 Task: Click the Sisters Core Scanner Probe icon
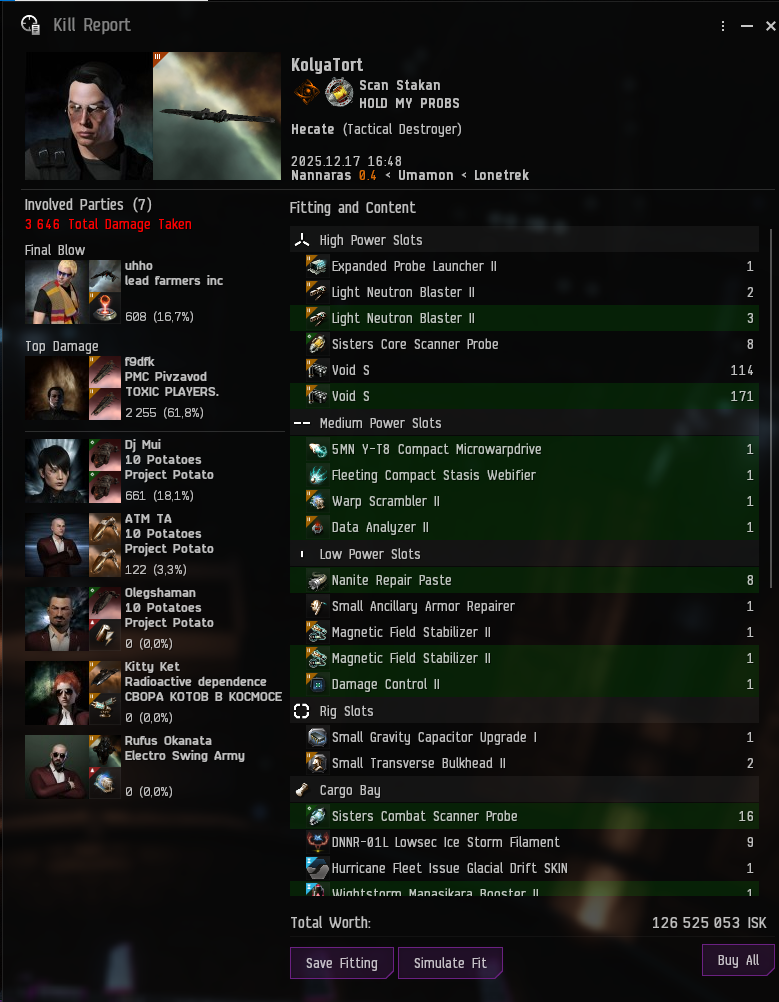[317, 344]
